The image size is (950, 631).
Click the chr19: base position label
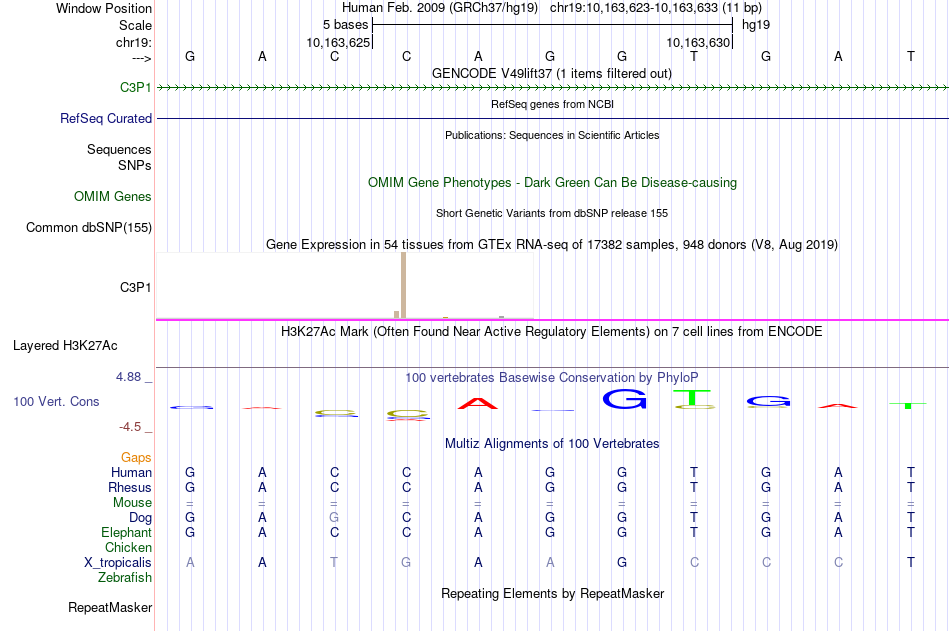pyautogui.click(x=133, y=42)
